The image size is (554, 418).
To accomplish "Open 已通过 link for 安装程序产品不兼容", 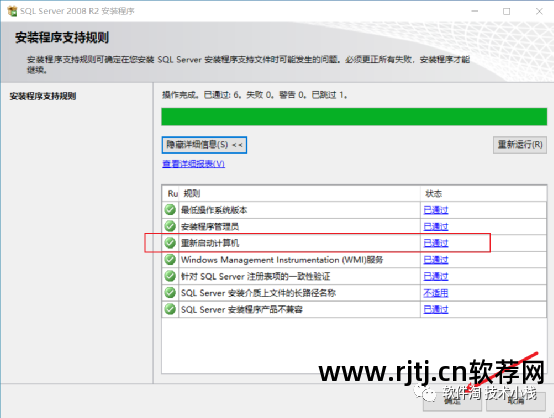I will pos(436,310).
